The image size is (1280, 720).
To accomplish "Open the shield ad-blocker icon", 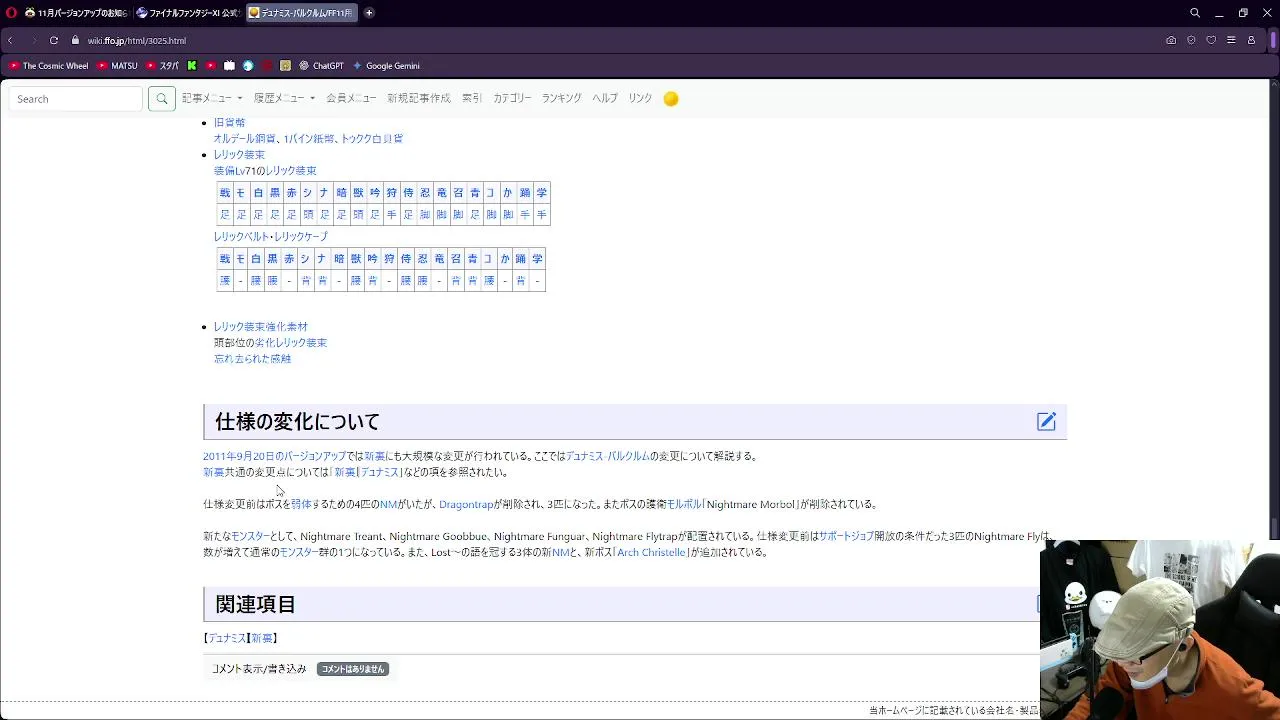I will tap(1191, 41).
